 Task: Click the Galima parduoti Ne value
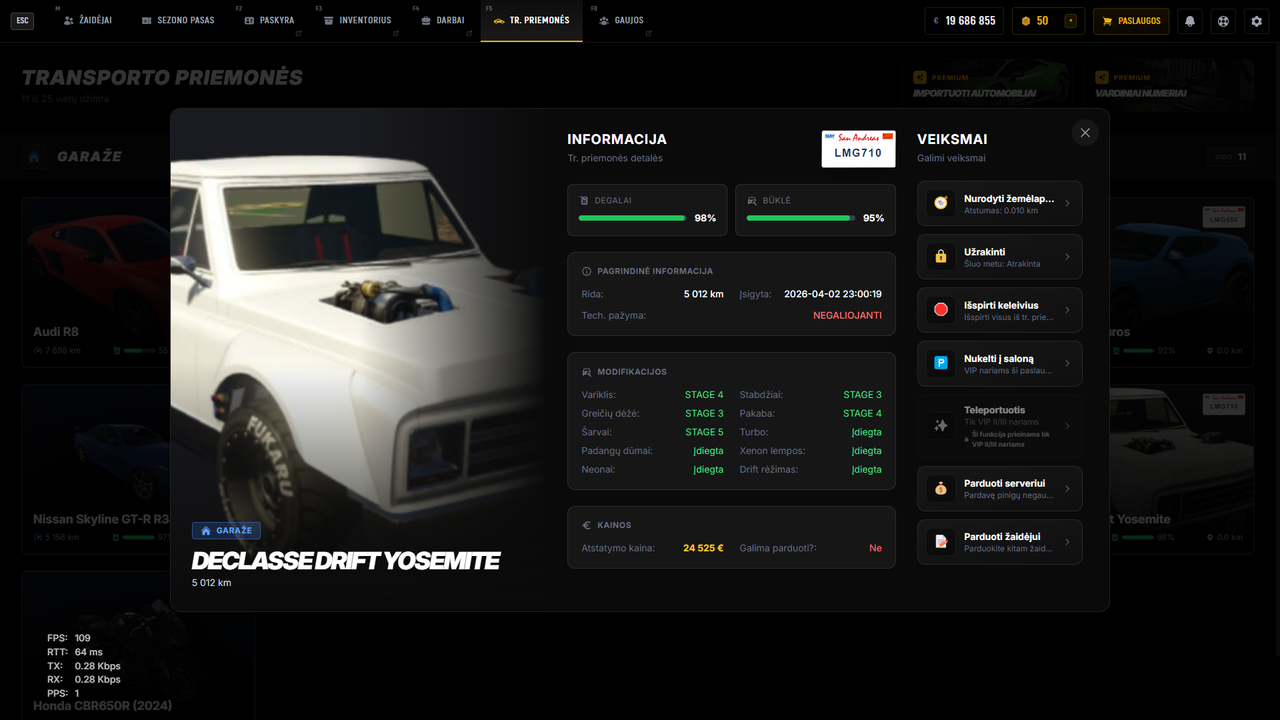[876, 548]
